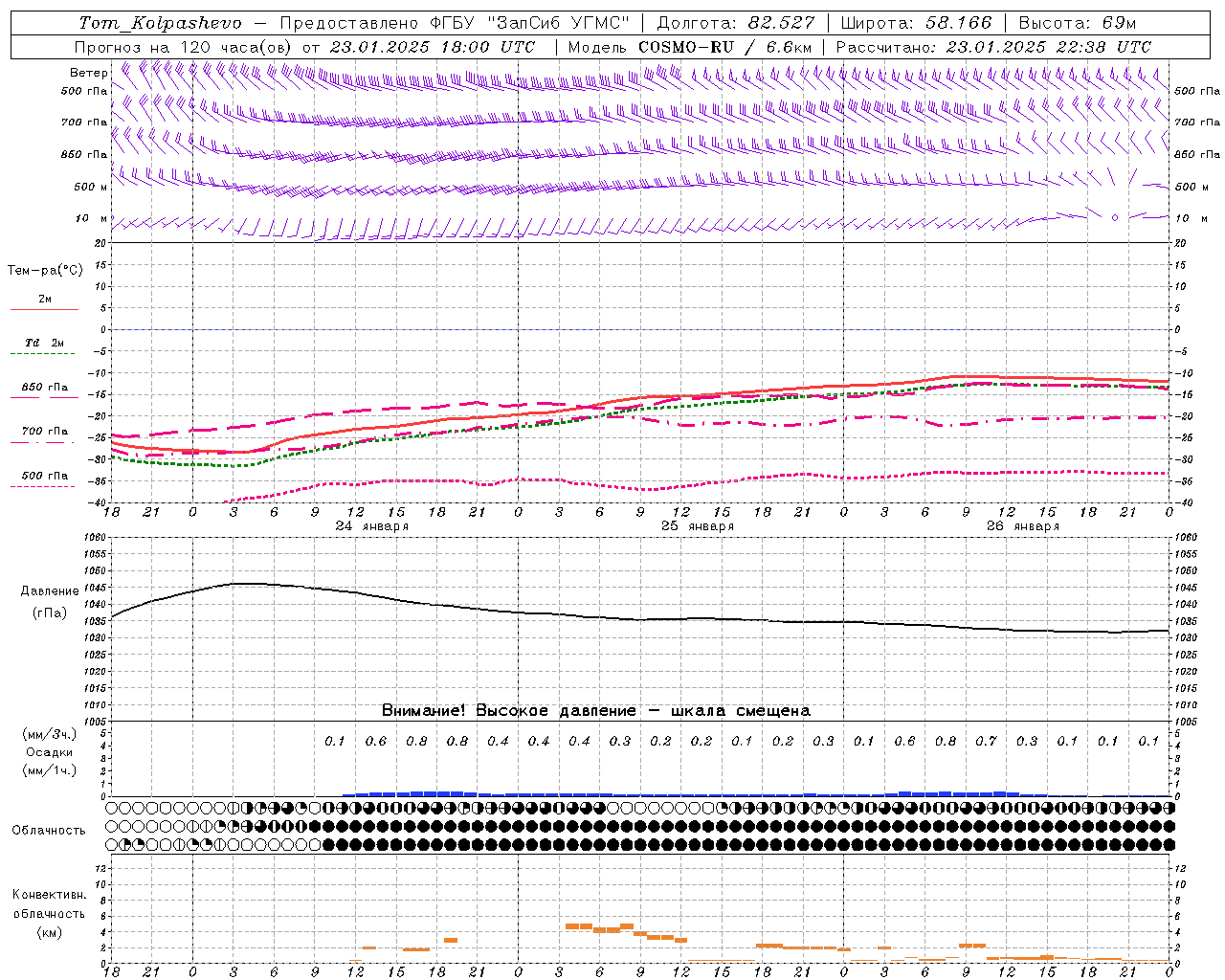
Task: Click the 700 гПа legend under Тем-ра(°C)
Action: (x=45, y=432)
